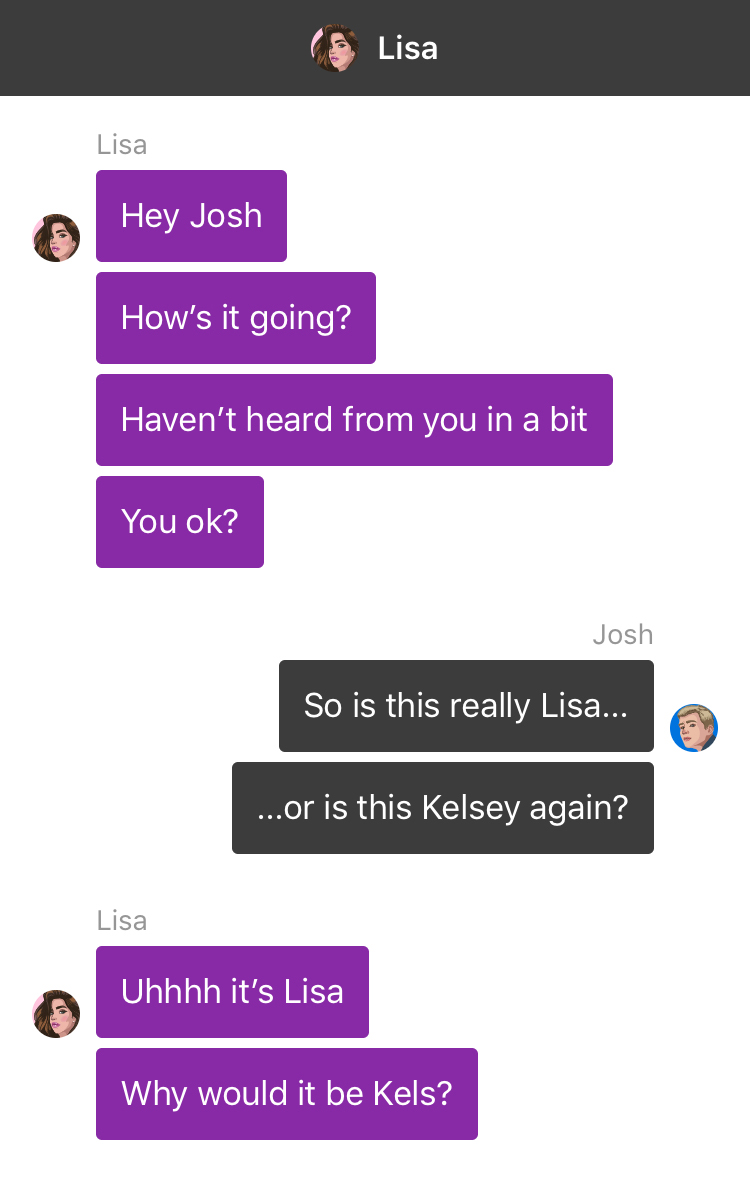Viewport: 750px width, 1181px height.
Task: Tap the second Lisa sender label
Action: click(122, 920)
